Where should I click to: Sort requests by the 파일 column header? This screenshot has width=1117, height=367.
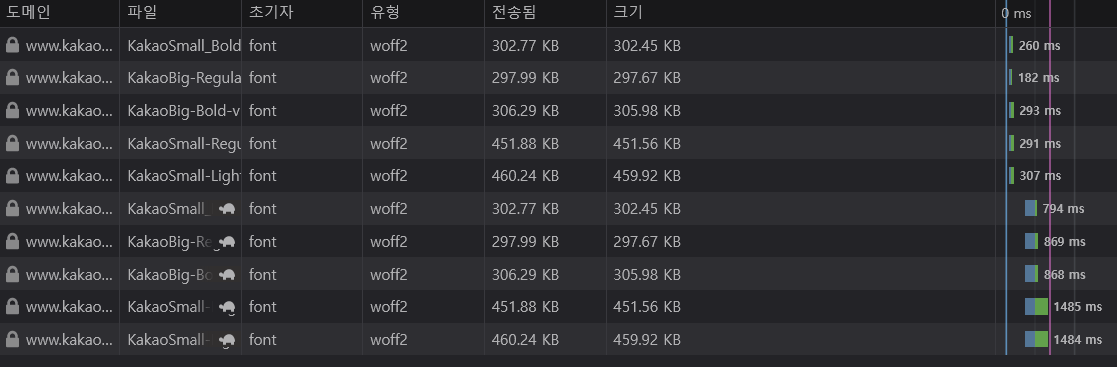point(142,12)
